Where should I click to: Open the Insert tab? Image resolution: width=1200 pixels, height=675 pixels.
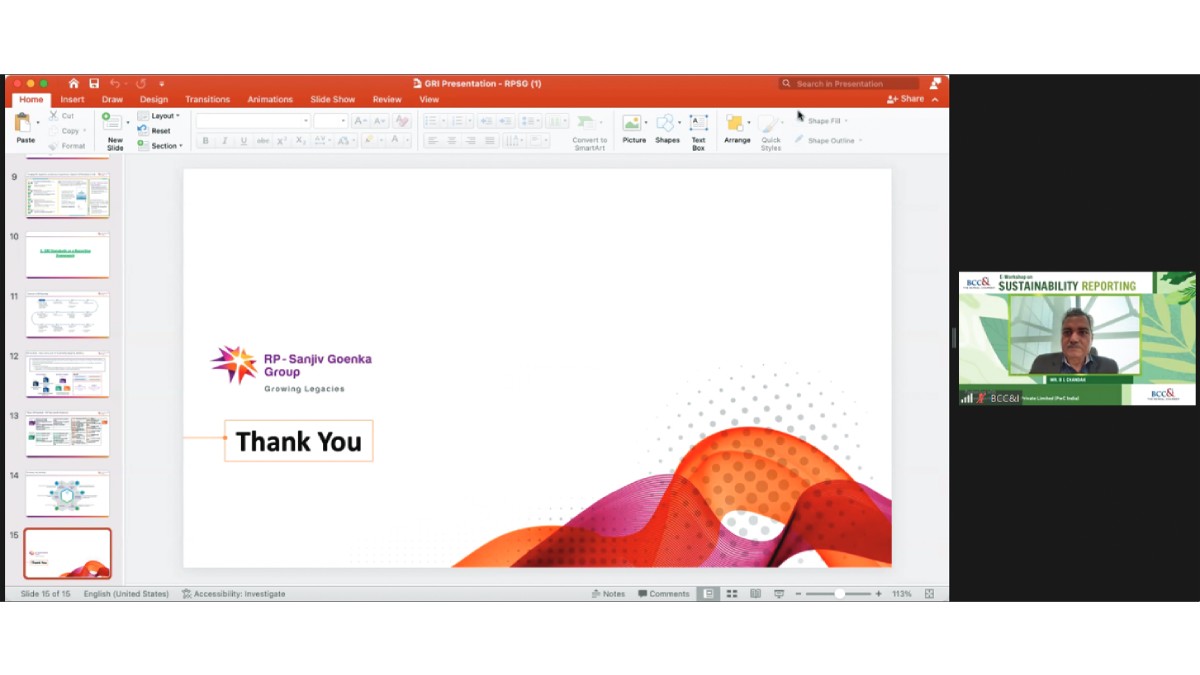point(72,99)
